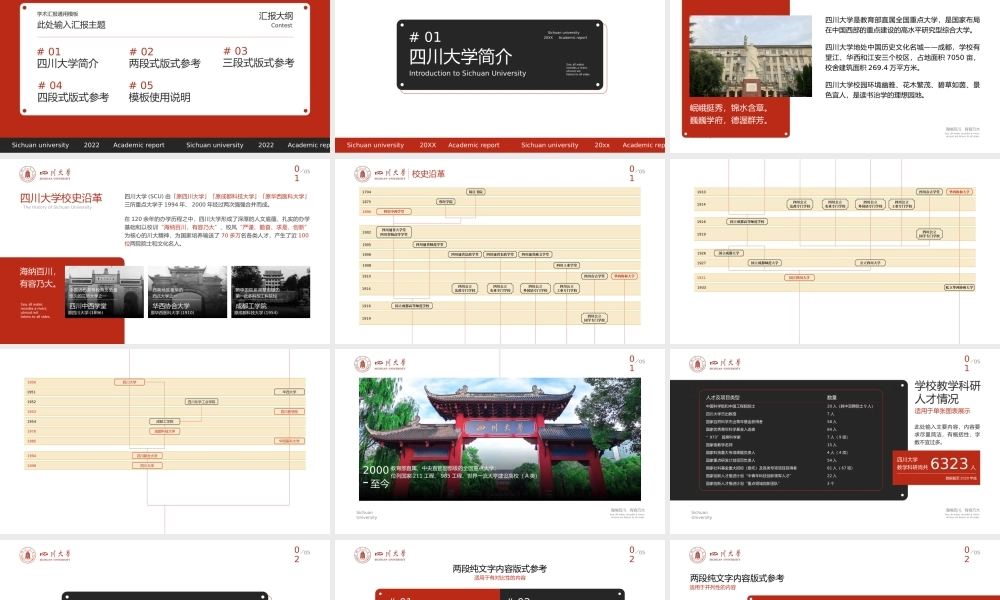Click the university logo above the gate photo
This screenshot has height=600, width=1000.
tap(380, 363)
